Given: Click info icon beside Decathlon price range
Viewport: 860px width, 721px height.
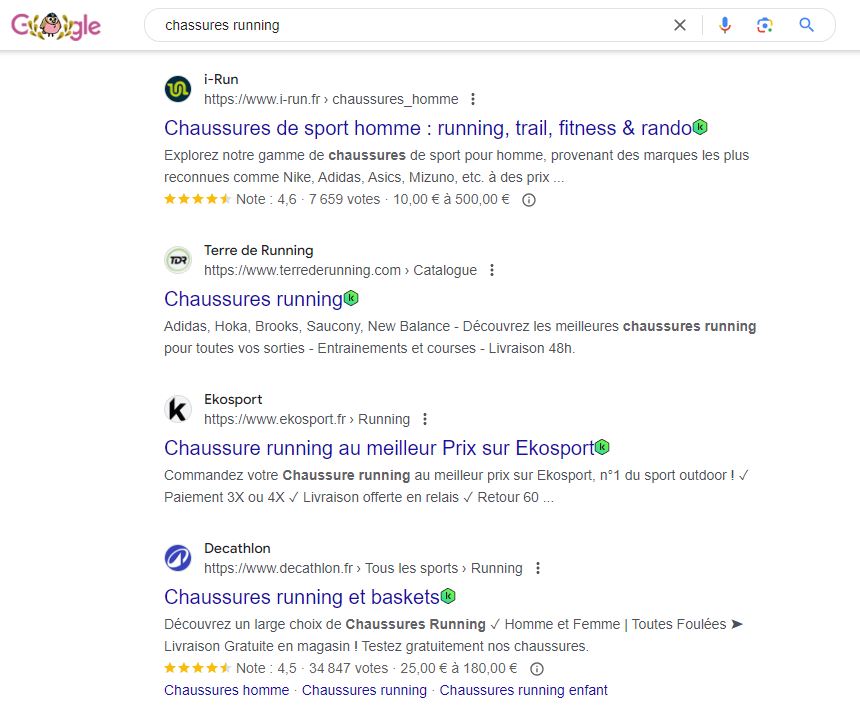Looking at the screenshot, I should pyautogui.click(x=537, y=669).
